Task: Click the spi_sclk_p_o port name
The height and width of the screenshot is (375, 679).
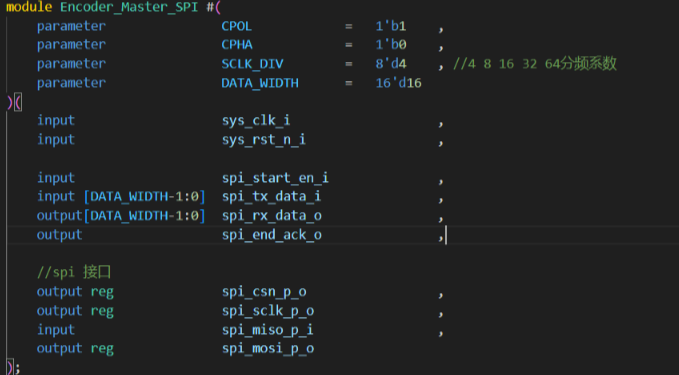Action: point(268,311)
